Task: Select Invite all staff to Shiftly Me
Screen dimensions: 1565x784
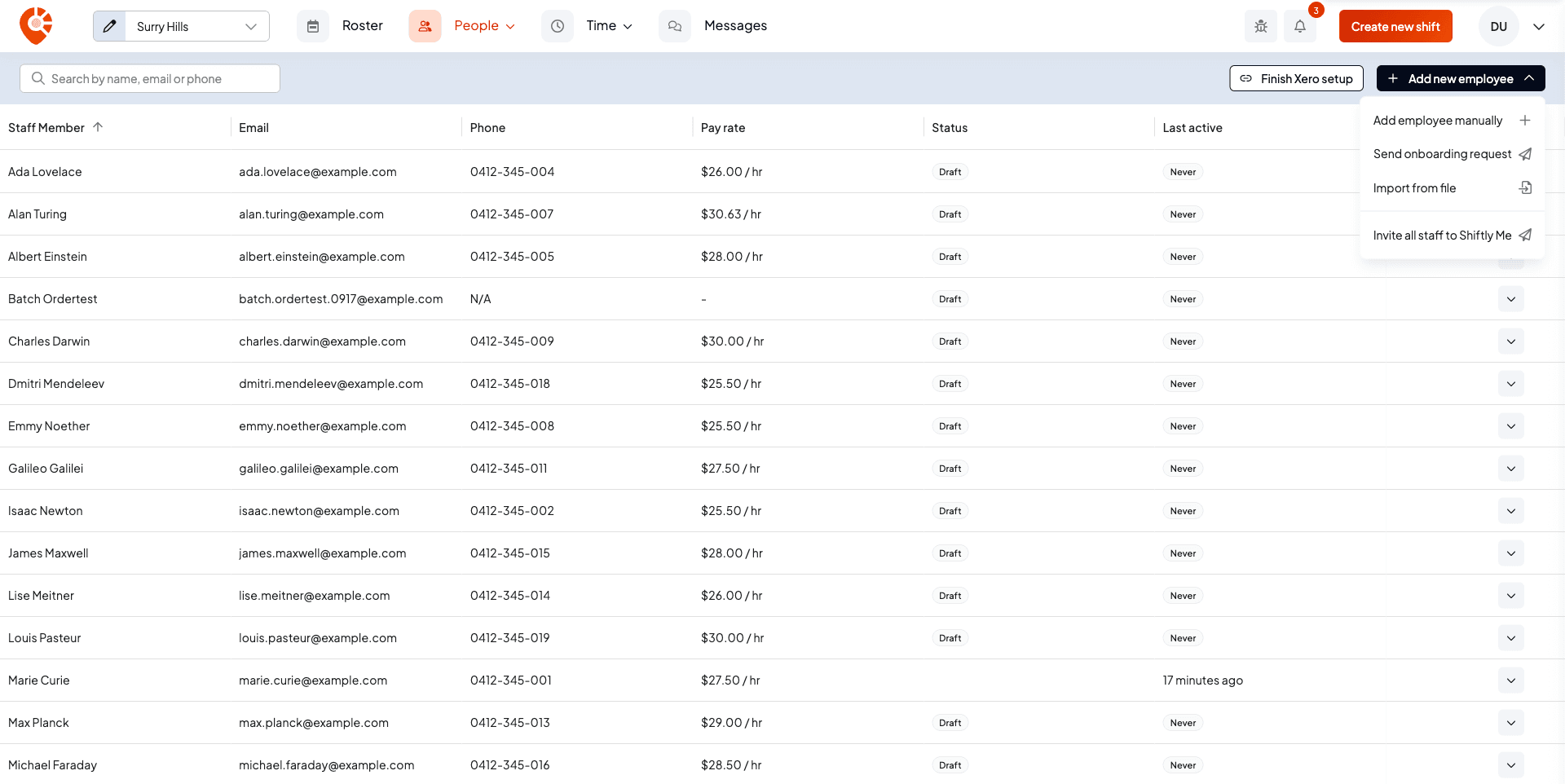Action: 1453,236
